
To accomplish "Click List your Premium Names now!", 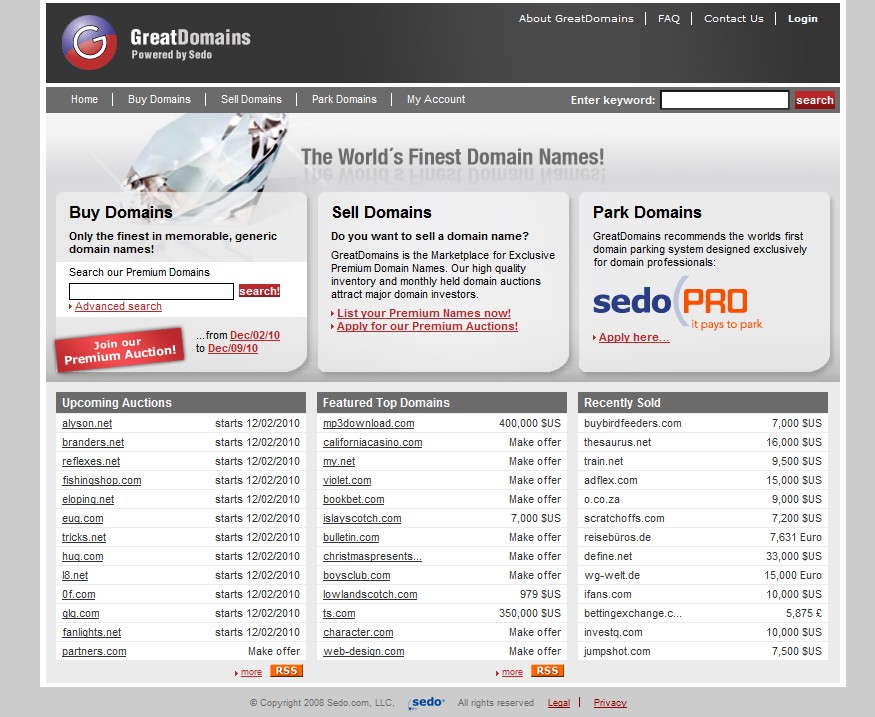I will pos(424,313).
